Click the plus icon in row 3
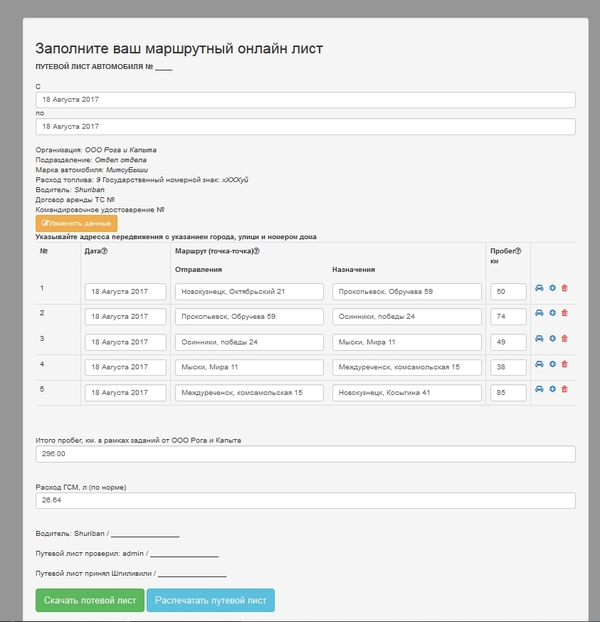600x622 pixels. (x=553, y=338)
